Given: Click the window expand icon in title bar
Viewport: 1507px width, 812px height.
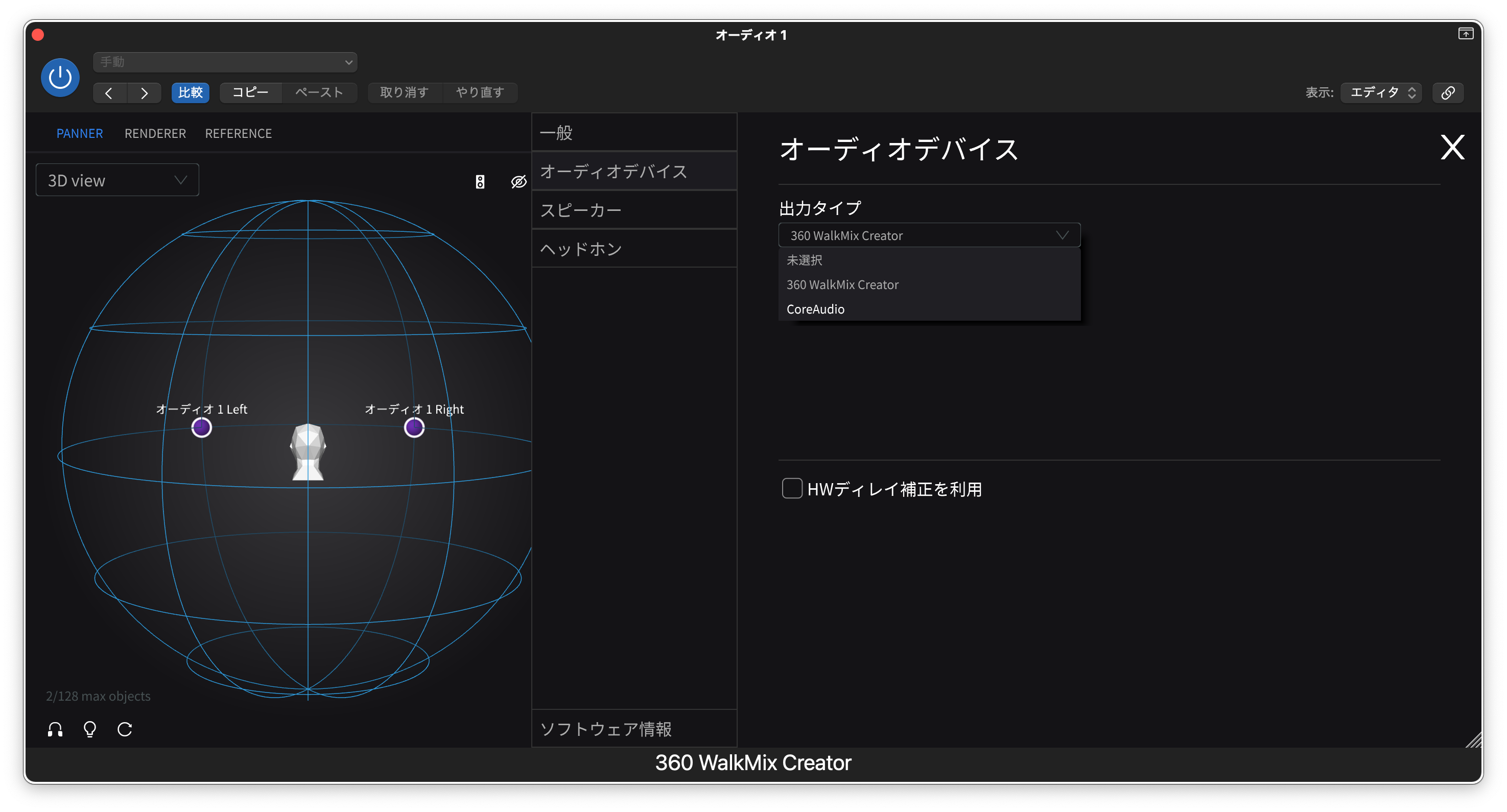Looking at the screenshot, I should point(1466,34).
